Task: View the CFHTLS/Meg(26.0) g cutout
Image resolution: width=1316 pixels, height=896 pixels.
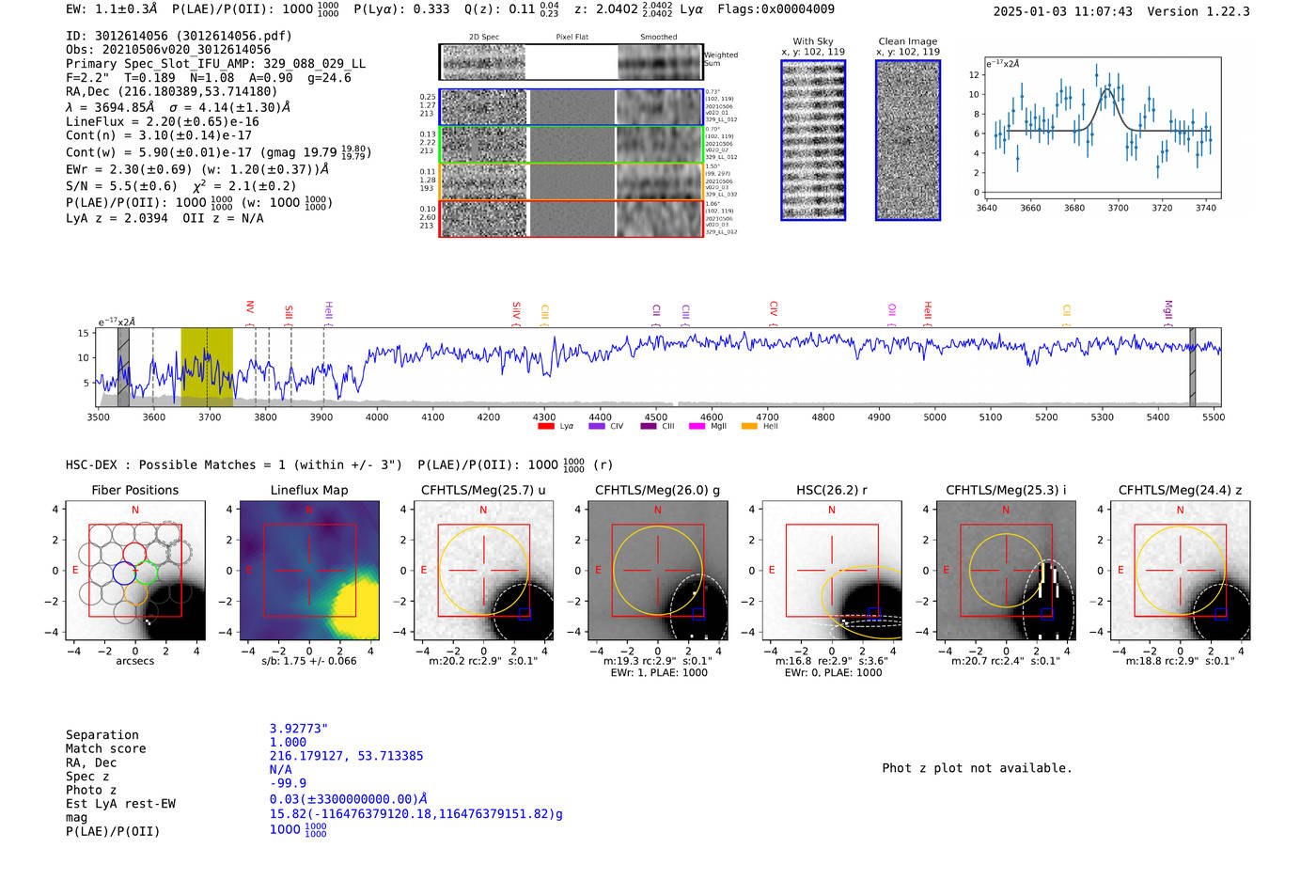Action: 657,571
